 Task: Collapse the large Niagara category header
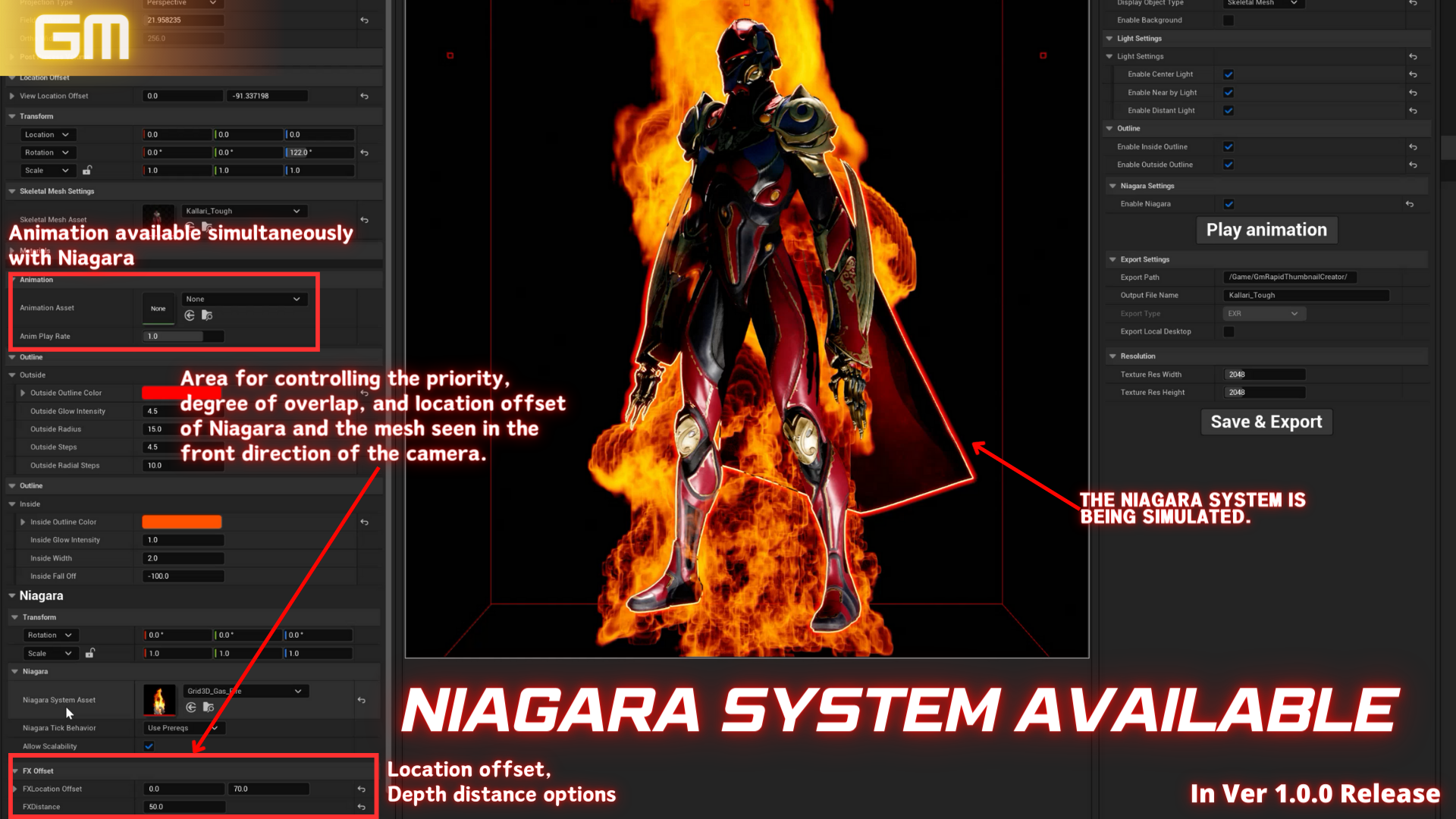click(12, 596)
